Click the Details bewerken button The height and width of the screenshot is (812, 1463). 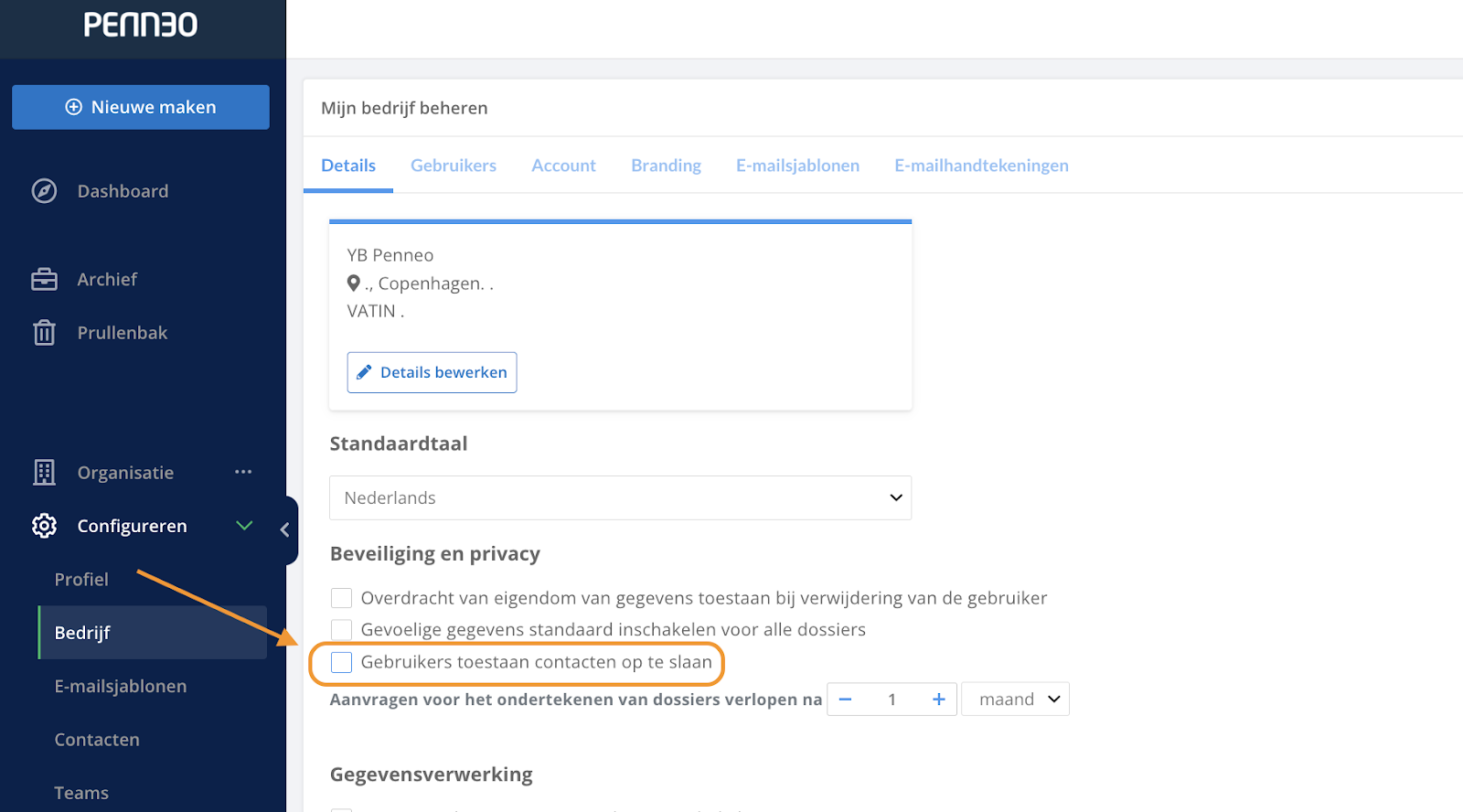coord(432,372)
